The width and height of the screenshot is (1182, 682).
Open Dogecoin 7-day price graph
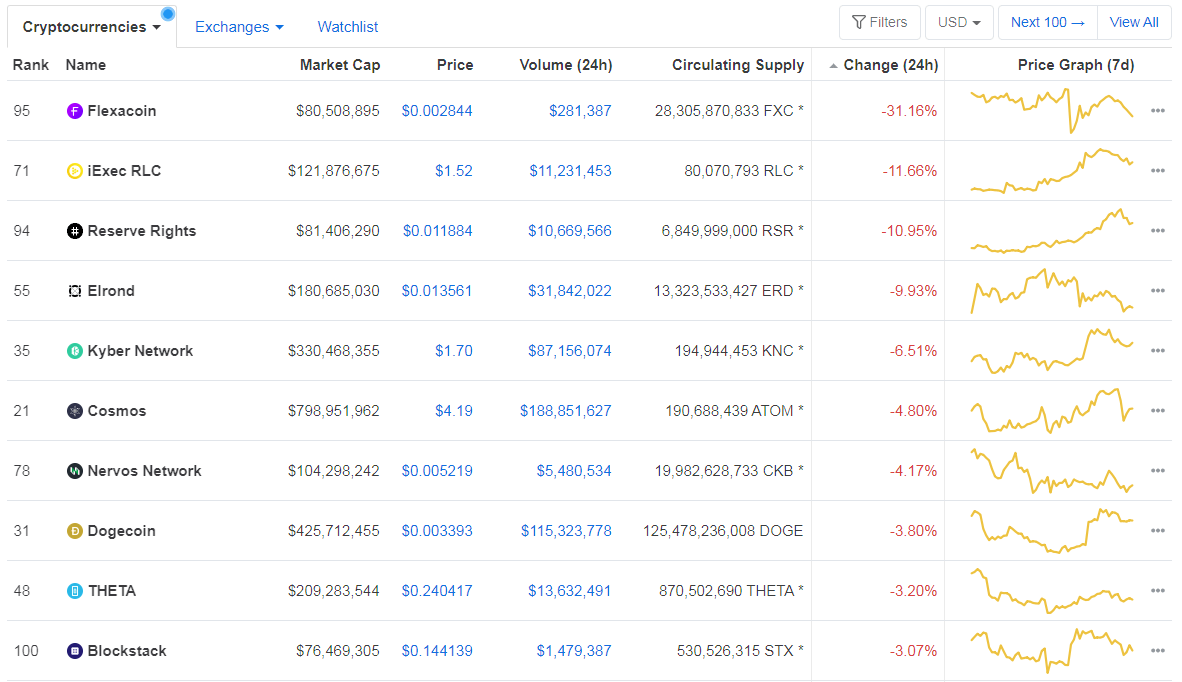coord(1052,531)
